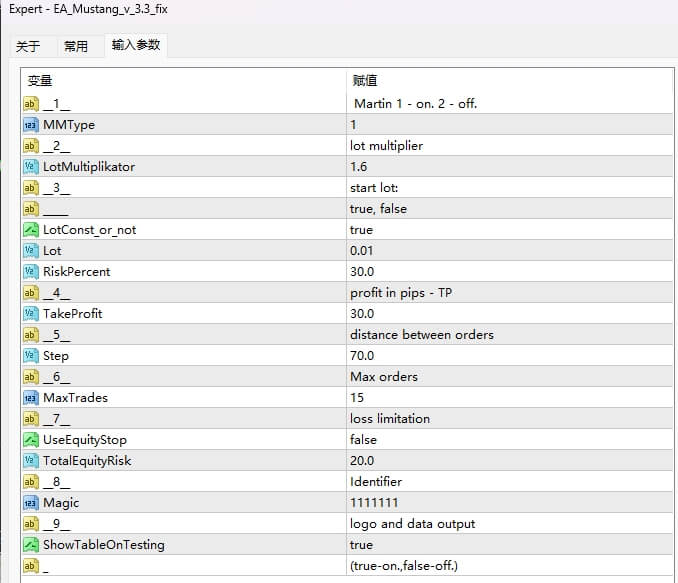Toggle the ShowTableOnTesting true value
Image resolution: width=678 pixels, height=583 pixels.
pyautogui.click(x=362, y=545)
